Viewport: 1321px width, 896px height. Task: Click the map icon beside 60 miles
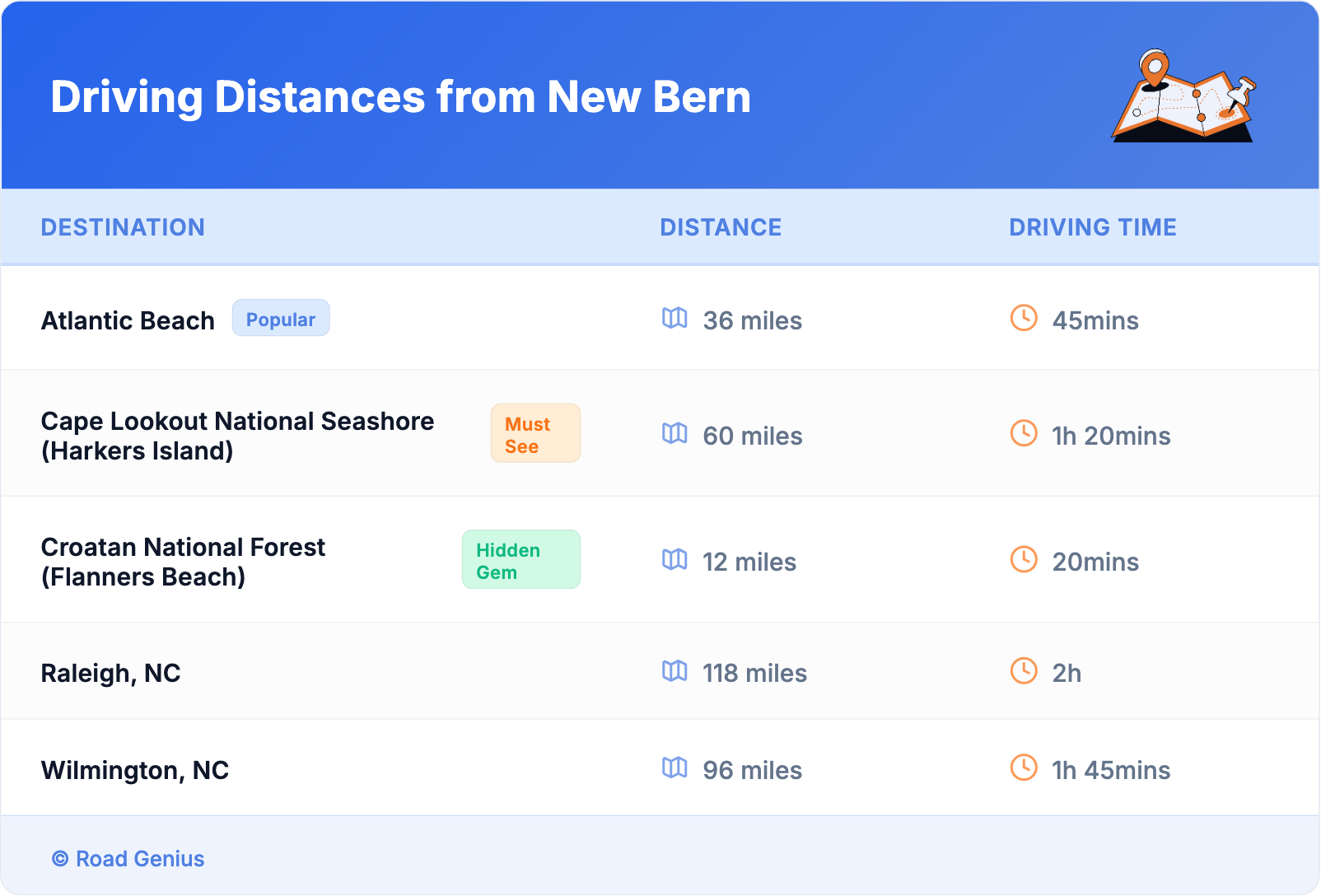coord(675,433)
